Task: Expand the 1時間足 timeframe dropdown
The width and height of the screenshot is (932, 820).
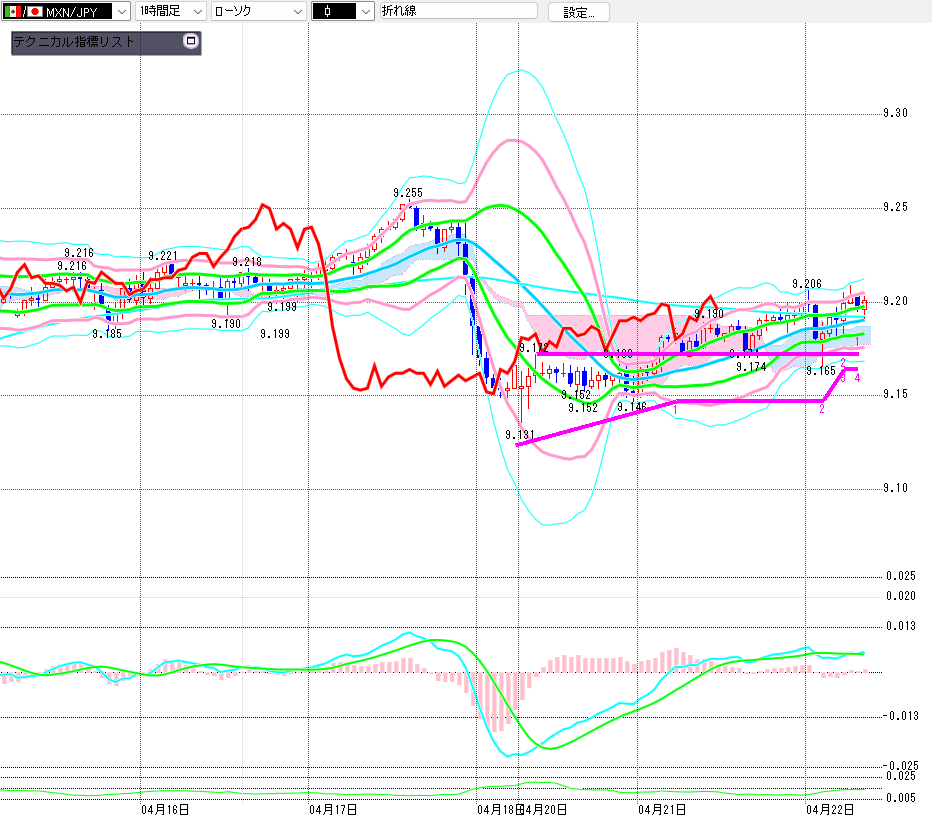Action: (196, 12)
